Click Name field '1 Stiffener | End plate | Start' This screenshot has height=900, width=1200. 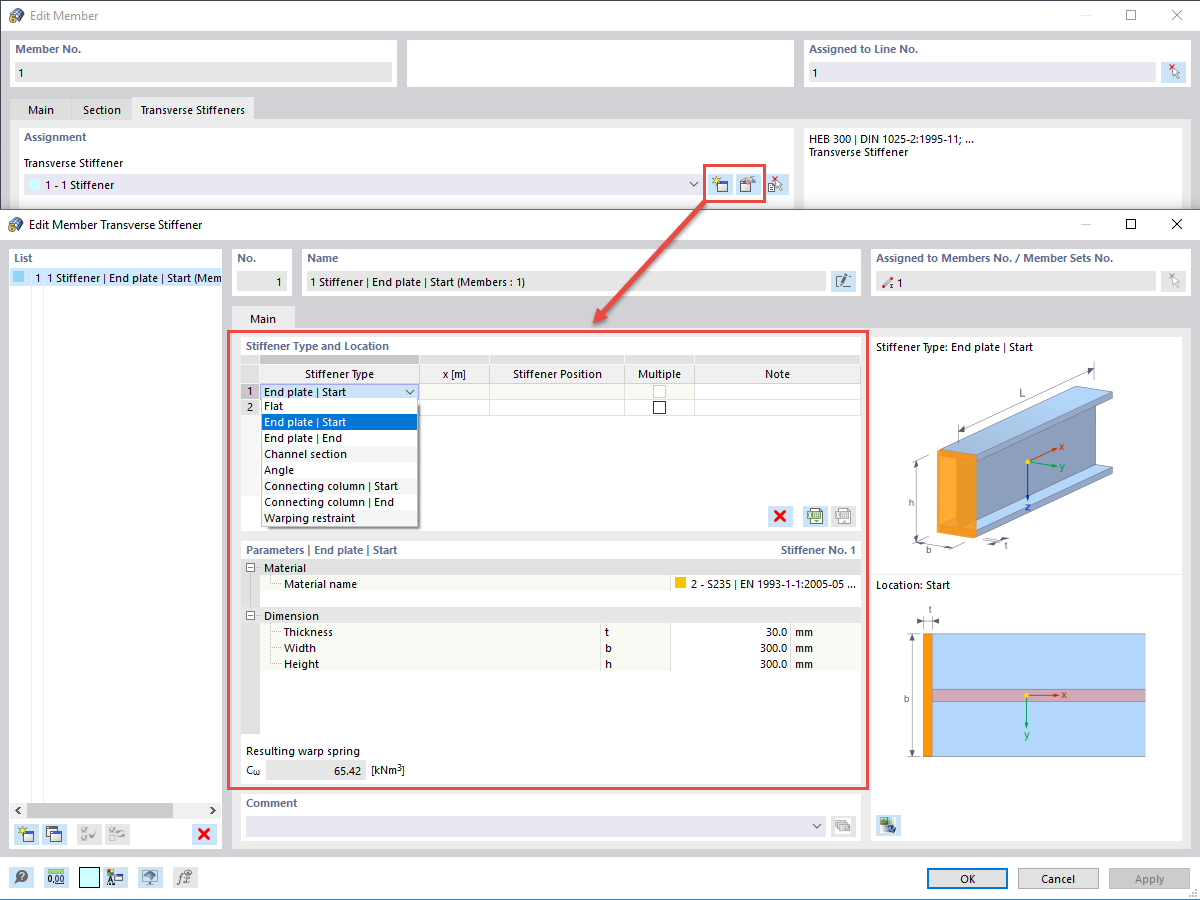[x=566, y=282]
